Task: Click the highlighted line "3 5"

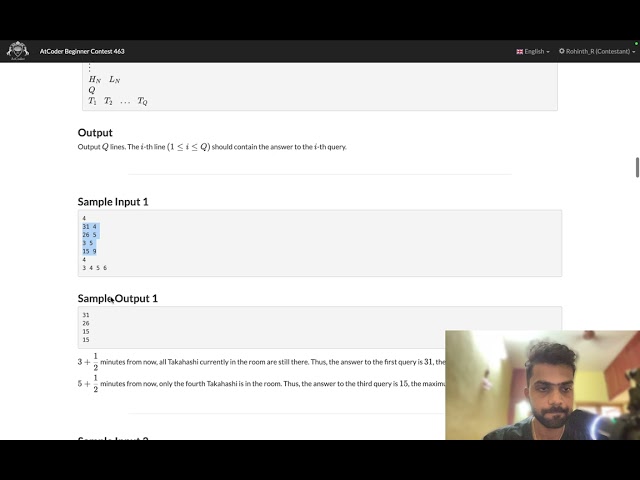Action: [88, 243]
